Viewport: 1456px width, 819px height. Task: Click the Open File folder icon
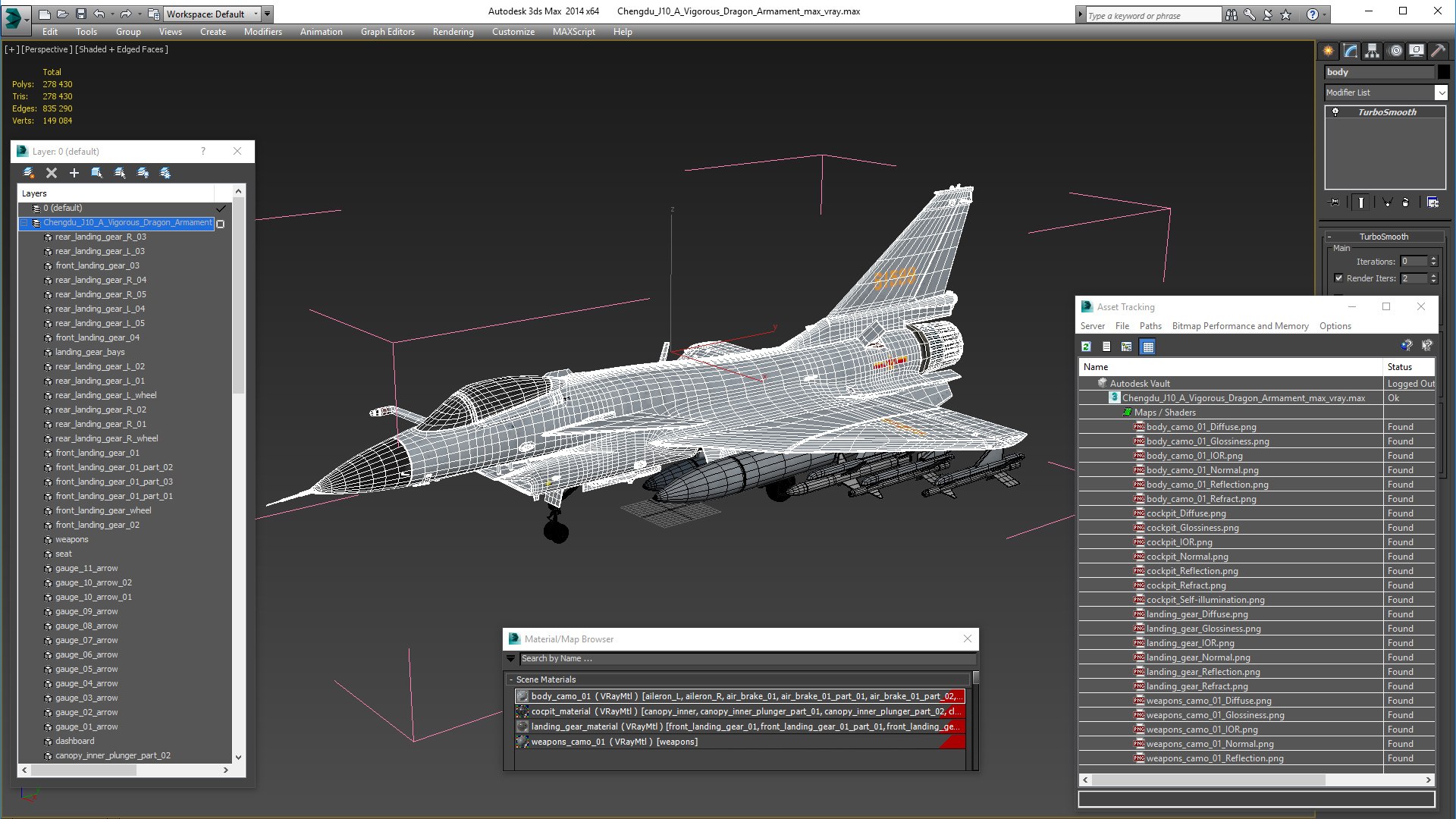pyautogui.click(x=63, y=14)
